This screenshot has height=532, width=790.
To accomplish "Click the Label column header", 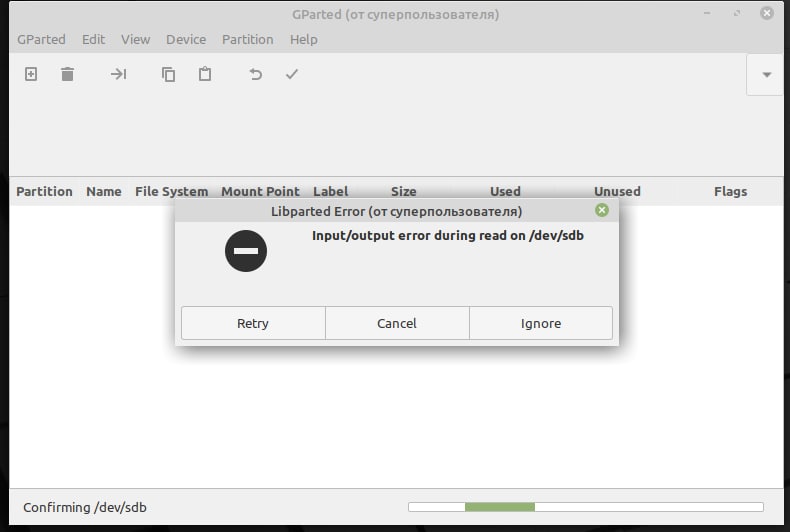I will (331, 191).
